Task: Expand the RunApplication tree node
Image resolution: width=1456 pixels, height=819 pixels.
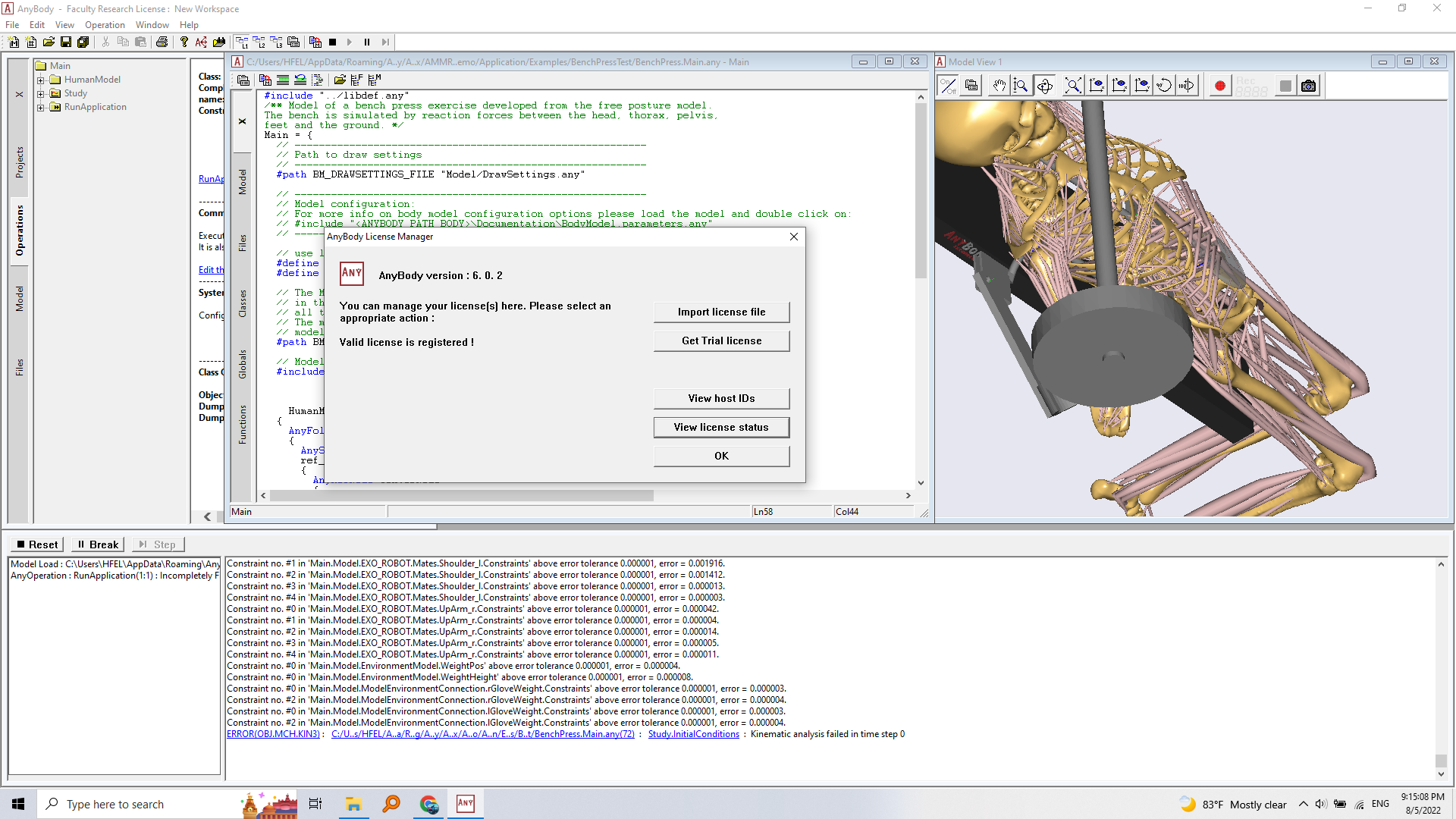Action: click(41, 107)
